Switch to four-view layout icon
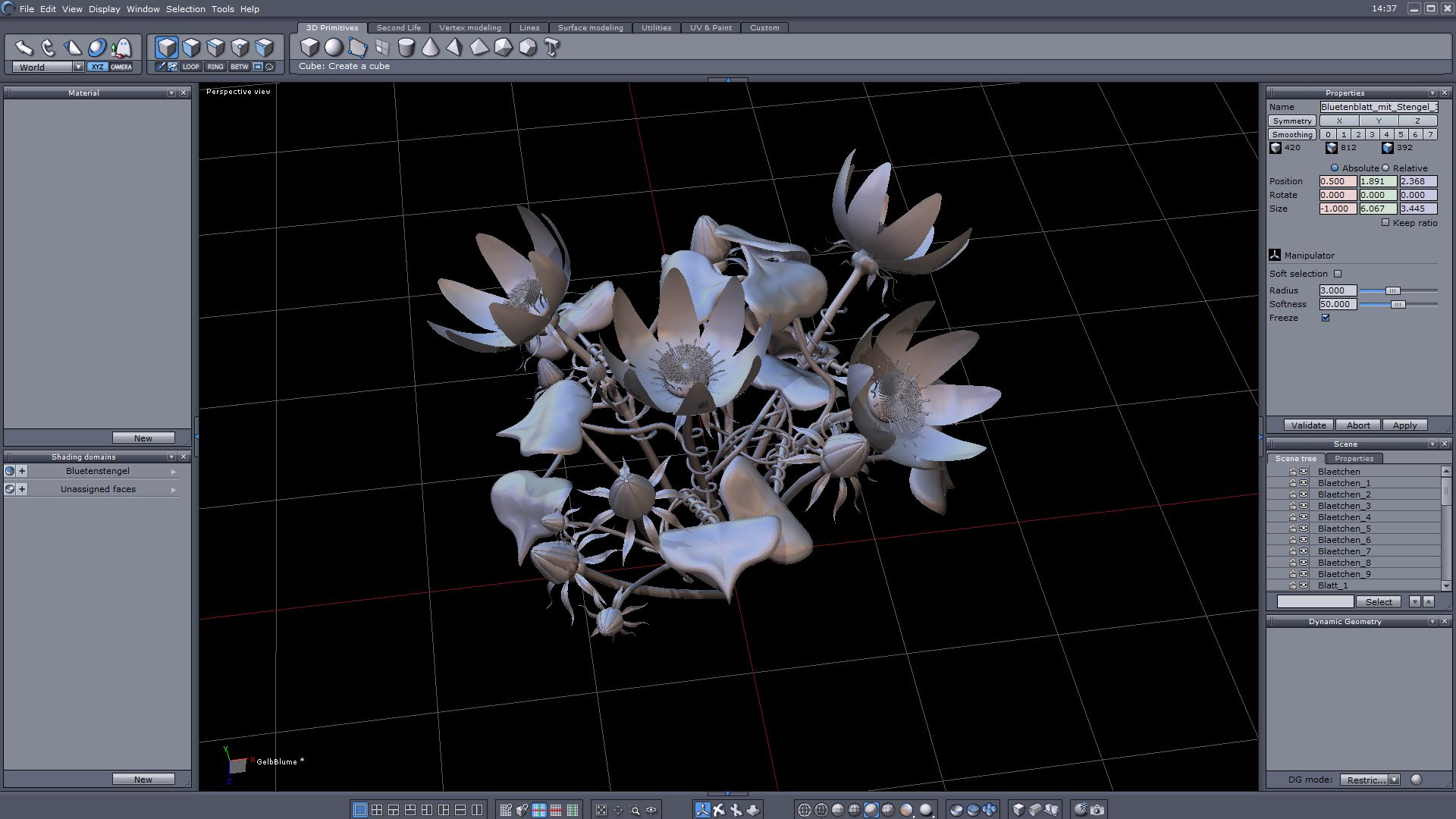 click(377, 810)
